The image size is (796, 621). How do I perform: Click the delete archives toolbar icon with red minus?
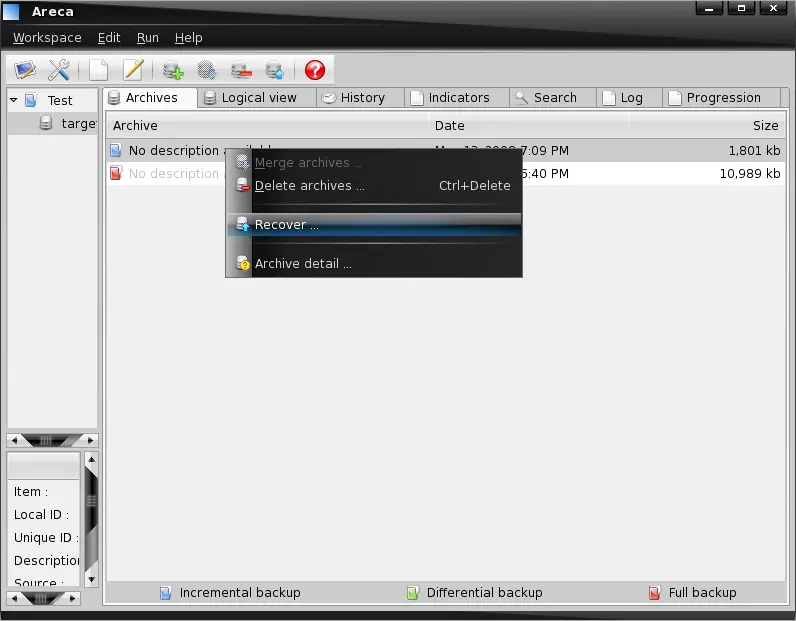coord(241,70)
